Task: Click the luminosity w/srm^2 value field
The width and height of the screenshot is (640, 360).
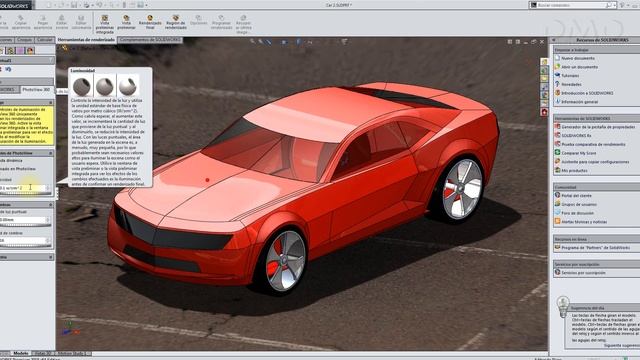Action: tap(22, 188)
